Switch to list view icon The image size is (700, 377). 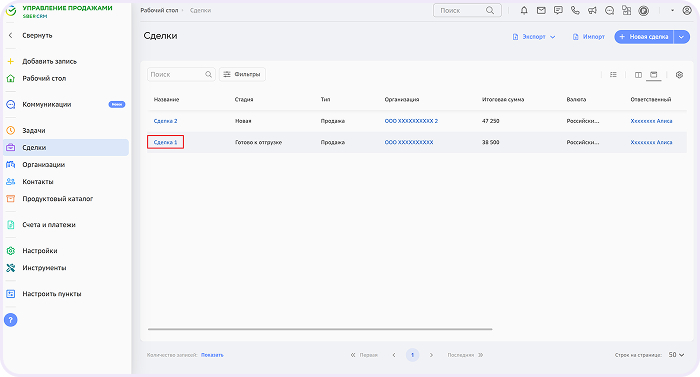click(x=613, y=75)
